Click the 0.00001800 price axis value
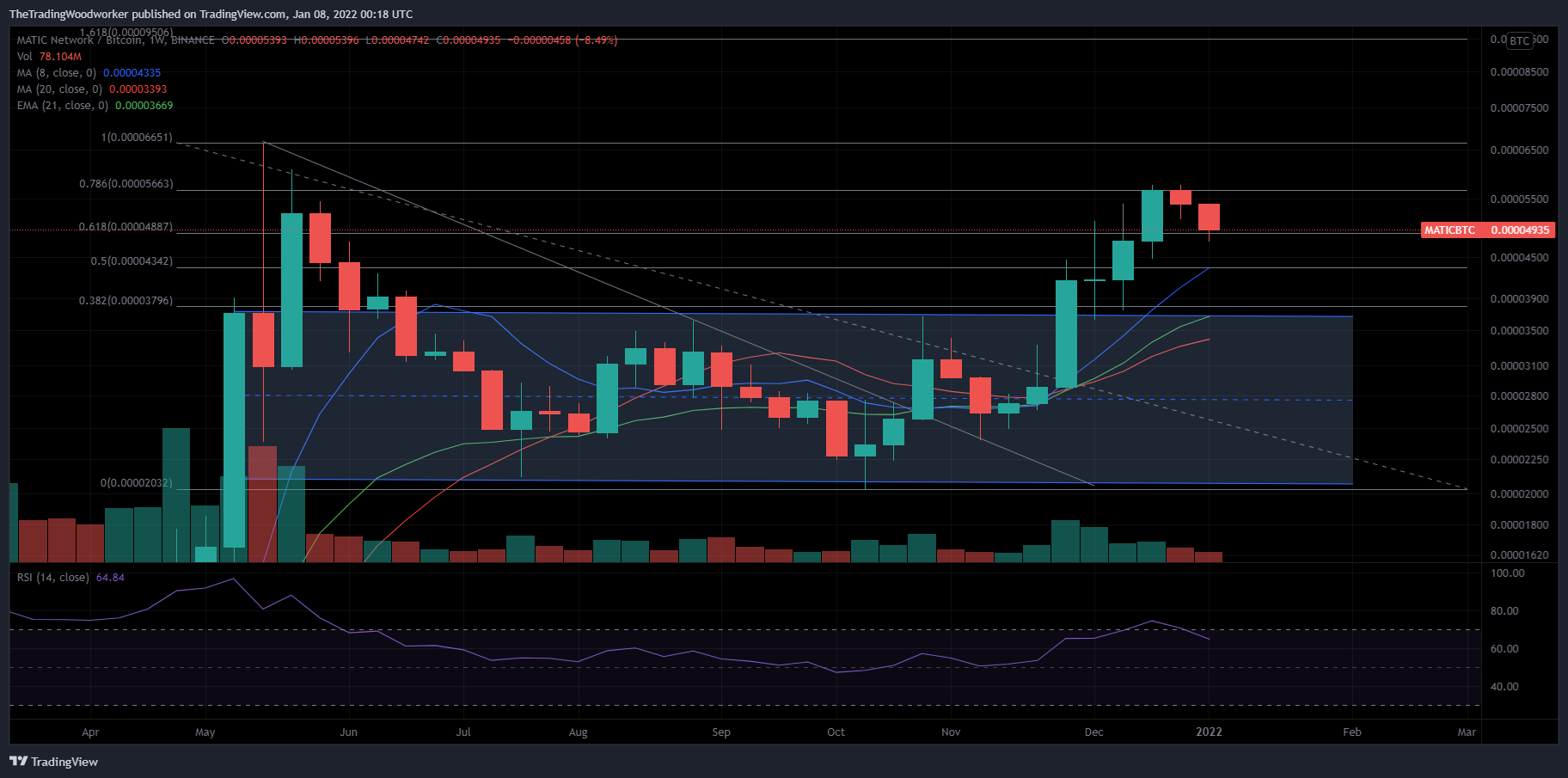 [x=1519, y=525]
